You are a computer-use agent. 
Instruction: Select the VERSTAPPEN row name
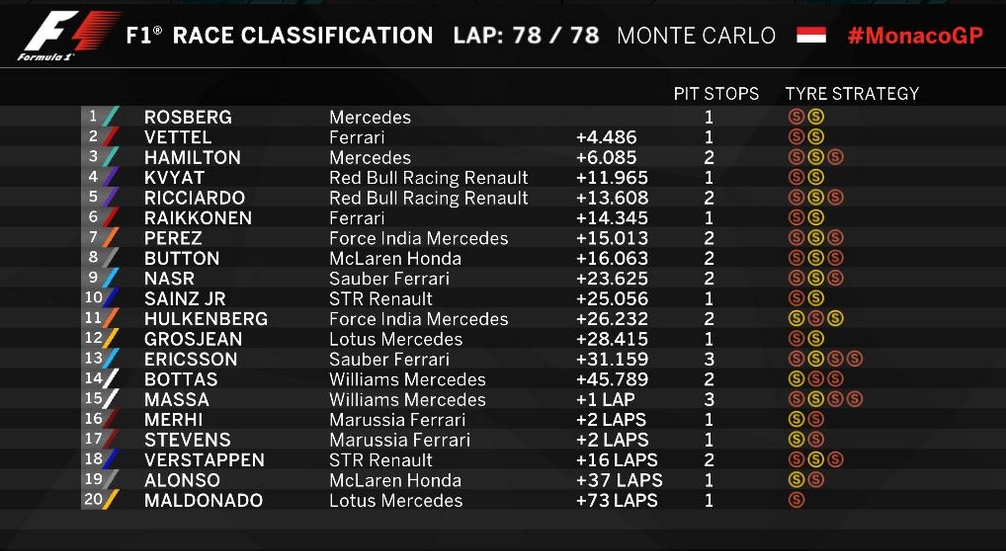pos(204,460)
